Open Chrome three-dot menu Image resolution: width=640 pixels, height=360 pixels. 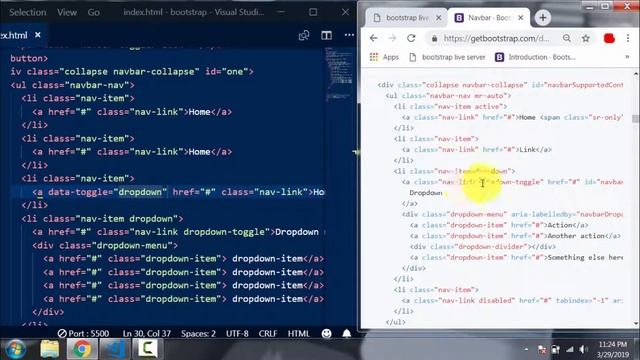628,38
